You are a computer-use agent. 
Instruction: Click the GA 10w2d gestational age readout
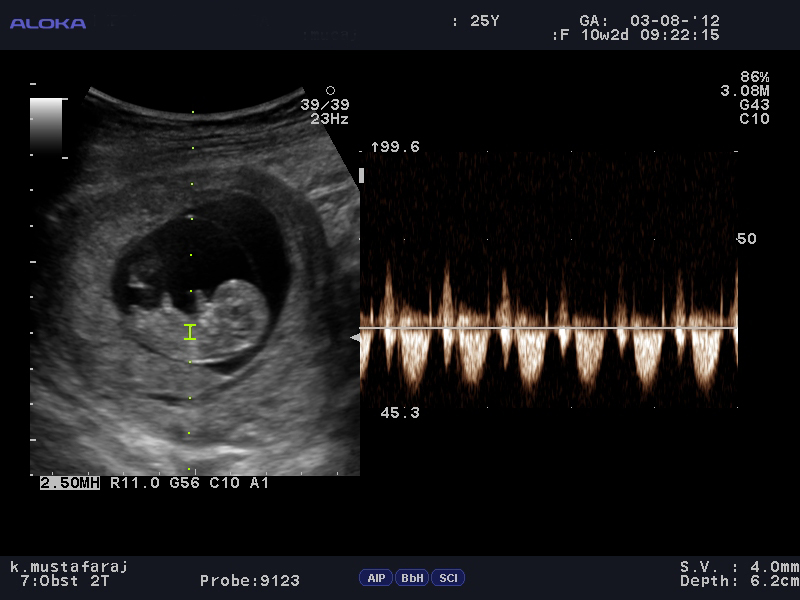tap(605, 35)
